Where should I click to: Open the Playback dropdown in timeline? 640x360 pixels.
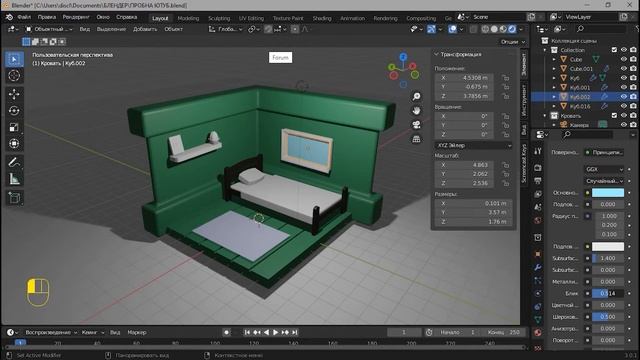(x=51, y=332)
